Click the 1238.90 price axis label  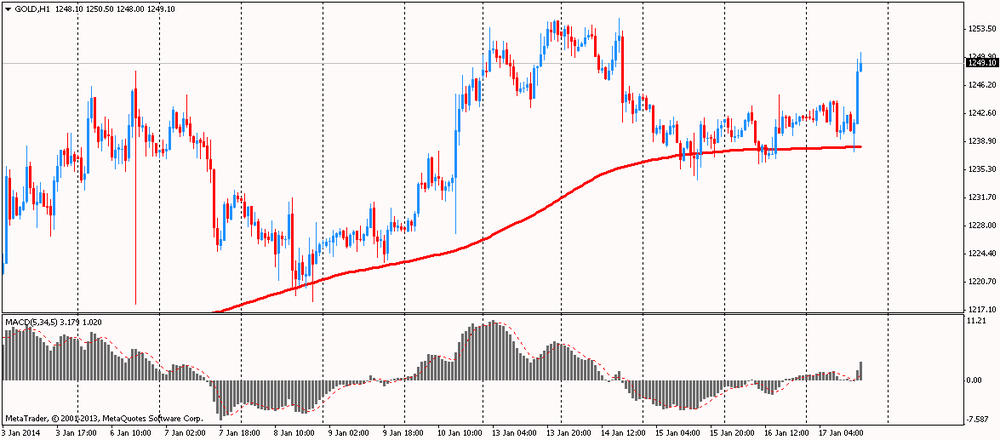click(982, 141)
